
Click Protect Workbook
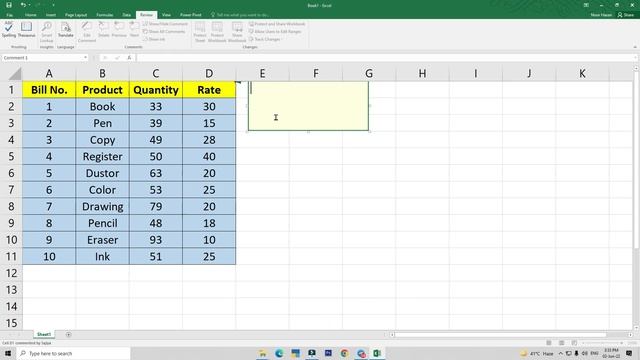[x=217, y=32]
